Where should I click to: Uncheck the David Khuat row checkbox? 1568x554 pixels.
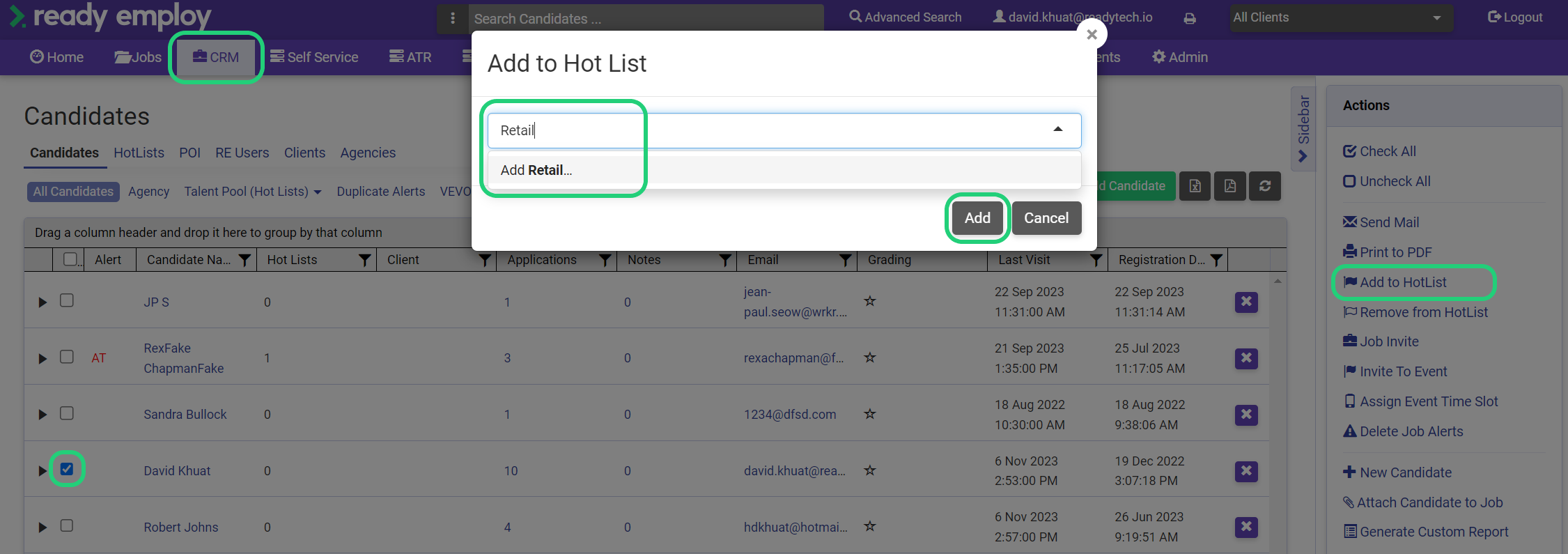pos(67,469)
